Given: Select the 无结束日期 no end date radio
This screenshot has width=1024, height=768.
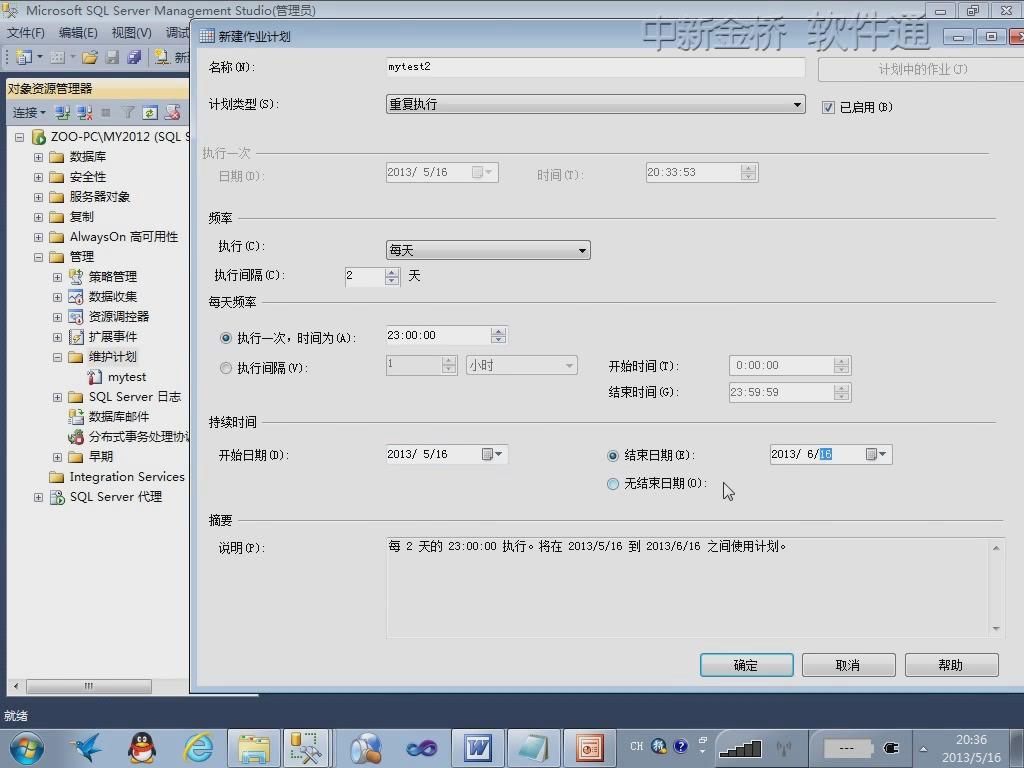Looking at the screenshot, I should [613, 484].
